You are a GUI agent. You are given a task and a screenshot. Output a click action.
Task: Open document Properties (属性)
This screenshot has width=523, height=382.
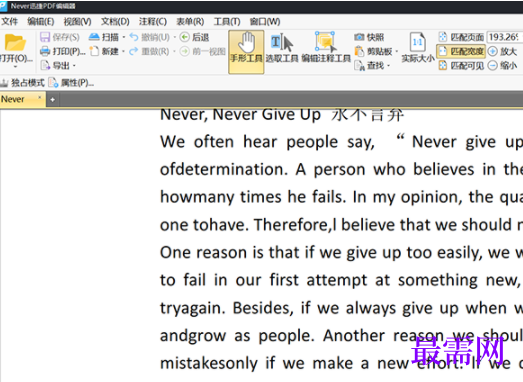point(71,83)
